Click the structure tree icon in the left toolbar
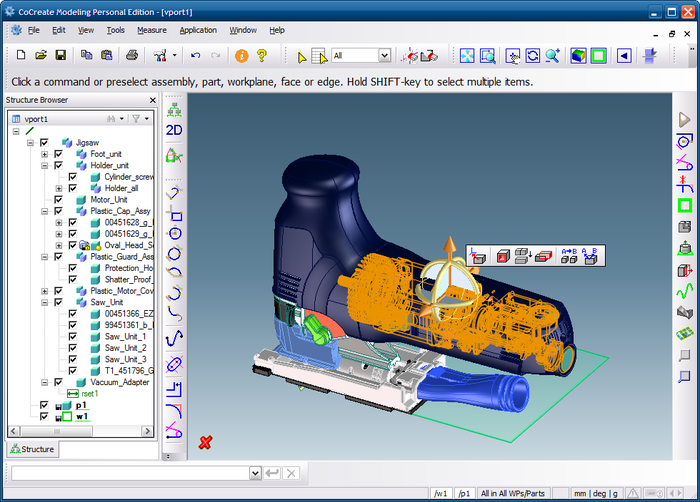This screenshot has width=700, height=502. pyautogui.click(x=174, y=110)
